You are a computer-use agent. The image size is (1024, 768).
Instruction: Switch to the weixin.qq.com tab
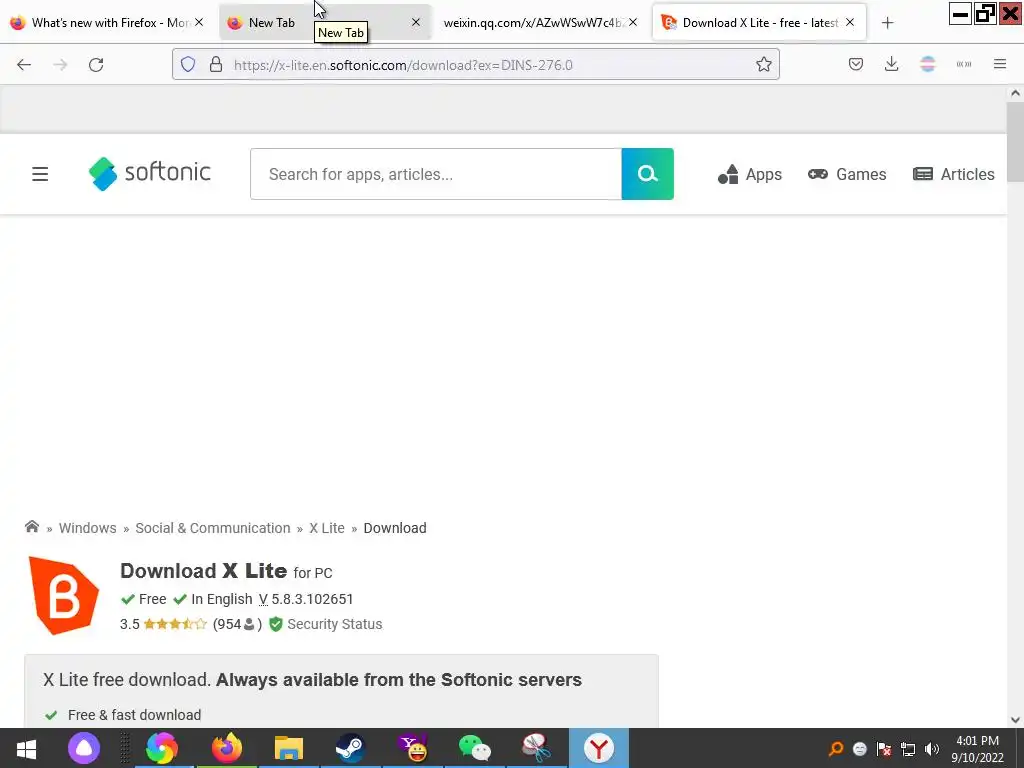point(532,23)
